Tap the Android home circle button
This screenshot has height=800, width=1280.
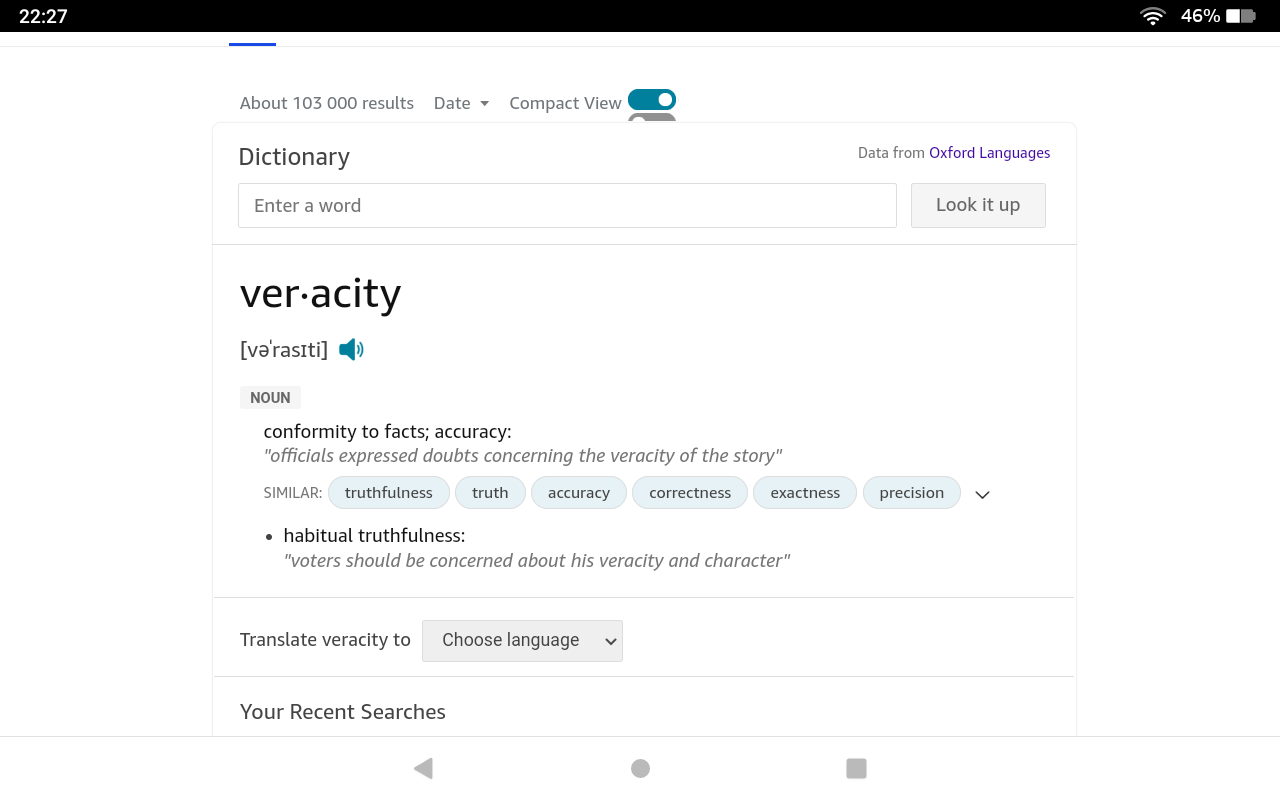[x=640, y=768]
